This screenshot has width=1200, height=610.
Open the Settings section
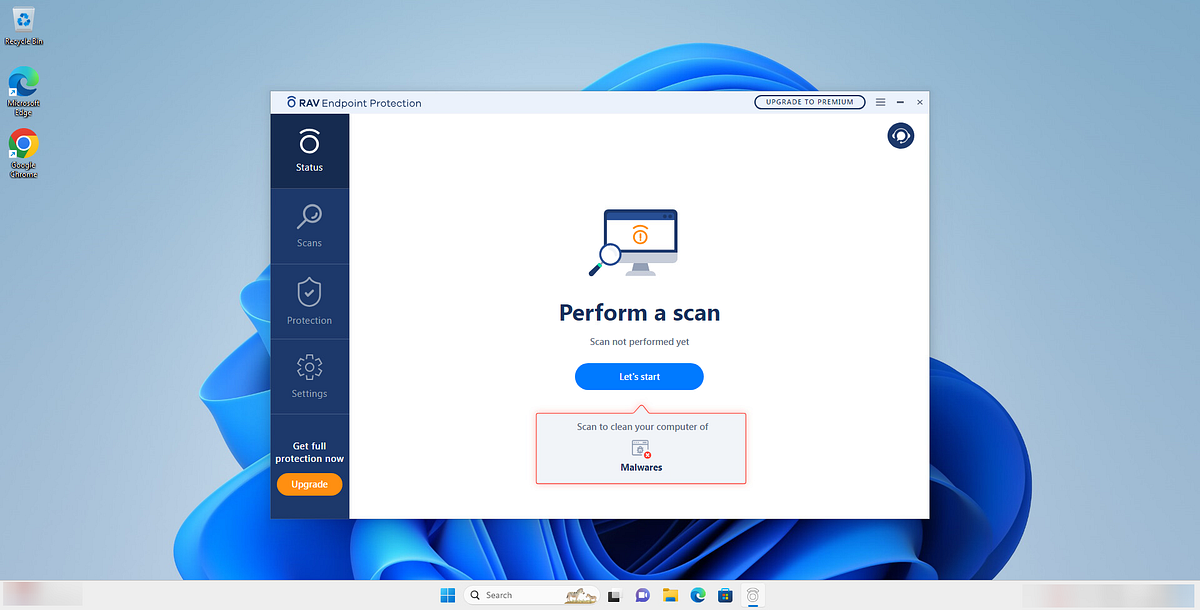click(309, 377)
